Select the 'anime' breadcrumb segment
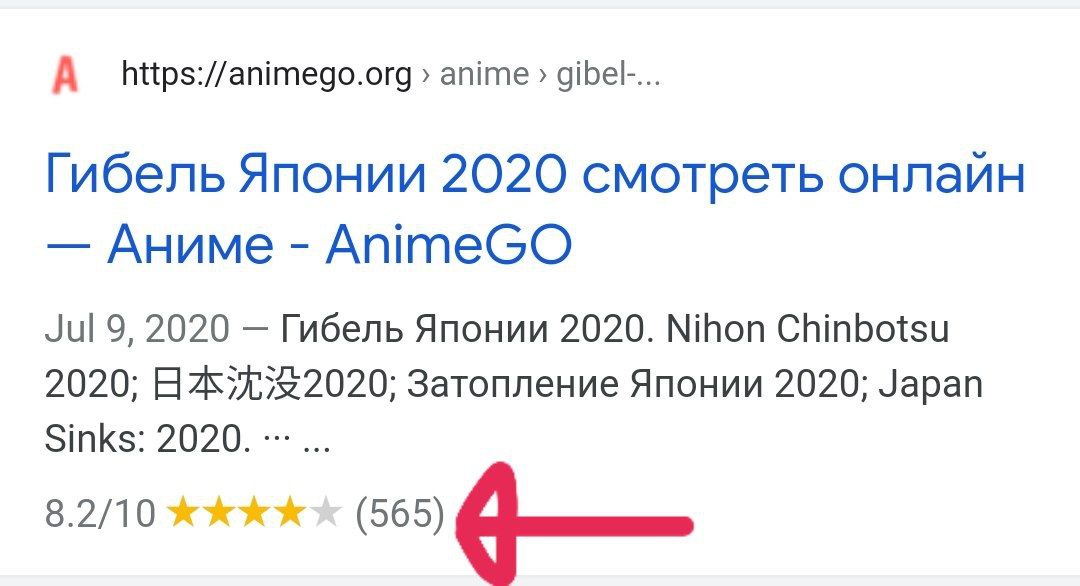The width and height of the screenshot is (1080, 586). coord(484,74)
